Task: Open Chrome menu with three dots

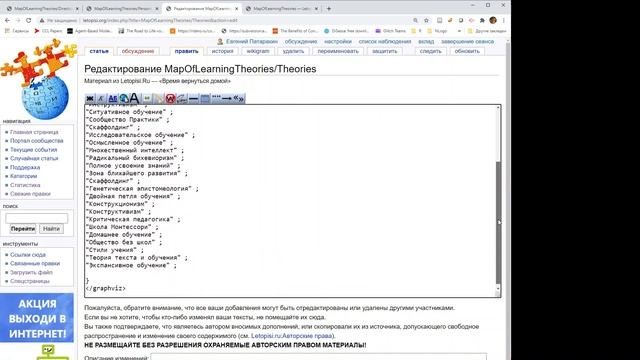Action: tap(504, 20)
